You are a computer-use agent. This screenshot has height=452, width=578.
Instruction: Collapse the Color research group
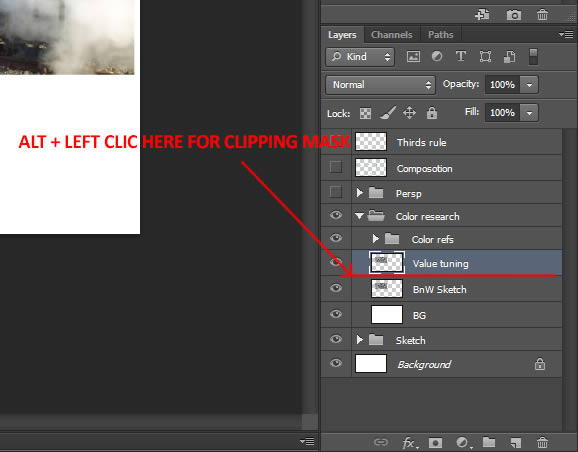coord(359,216)
